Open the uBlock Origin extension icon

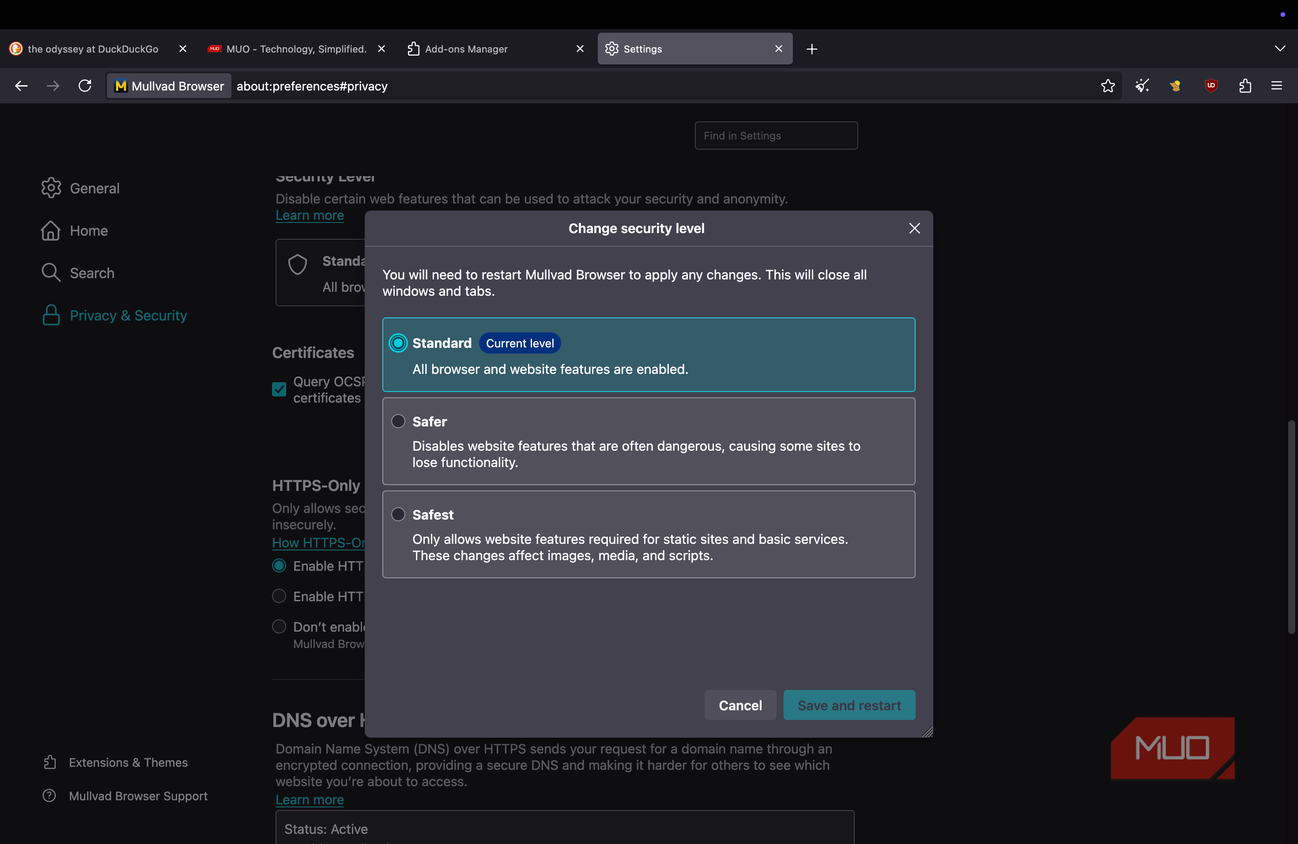point(1211,86)
